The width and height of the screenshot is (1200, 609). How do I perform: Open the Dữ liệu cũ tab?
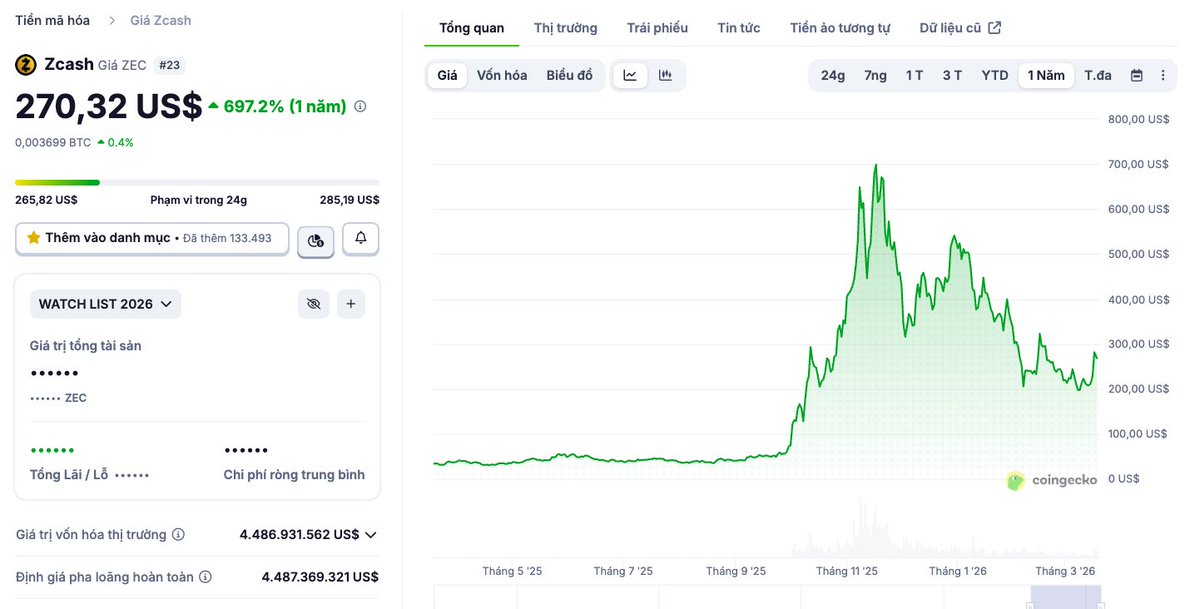[960, 28]
